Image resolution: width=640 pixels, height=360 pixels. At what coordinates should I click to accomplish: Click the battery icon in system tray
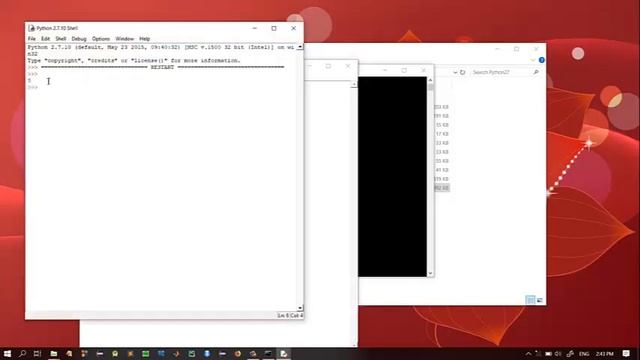tap(548, 353)
